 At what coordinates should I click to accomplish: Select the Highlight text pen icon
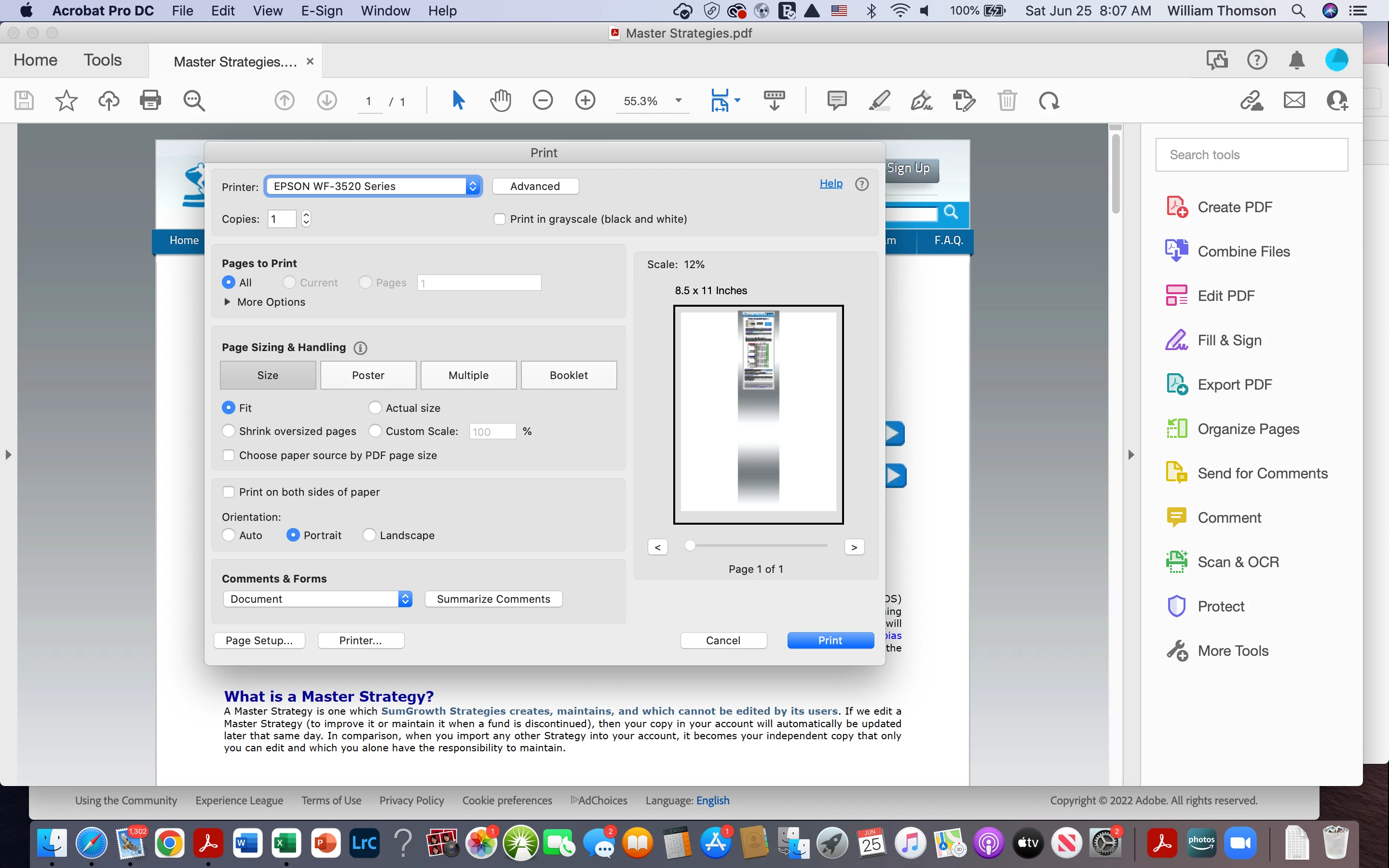879,101
